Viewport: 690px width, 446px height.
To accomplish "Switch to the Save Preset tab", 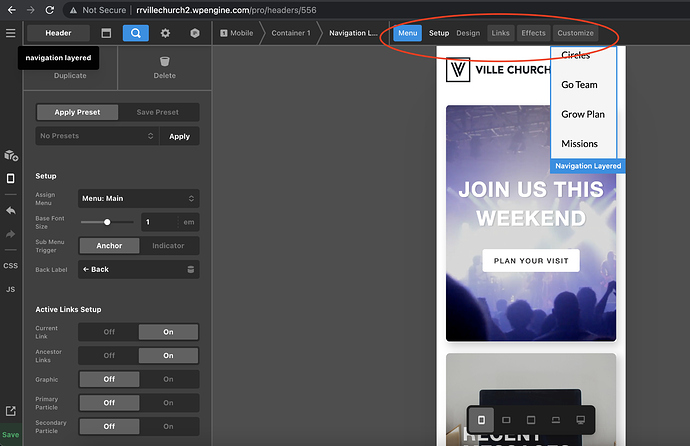I will click(x=158, y=112).
